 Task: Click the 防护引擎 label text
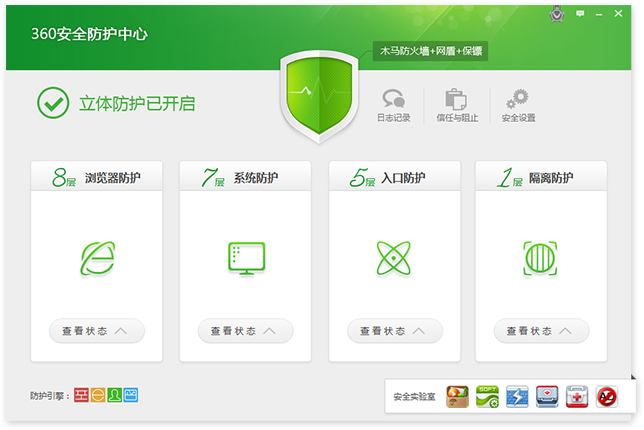(50, 396)
